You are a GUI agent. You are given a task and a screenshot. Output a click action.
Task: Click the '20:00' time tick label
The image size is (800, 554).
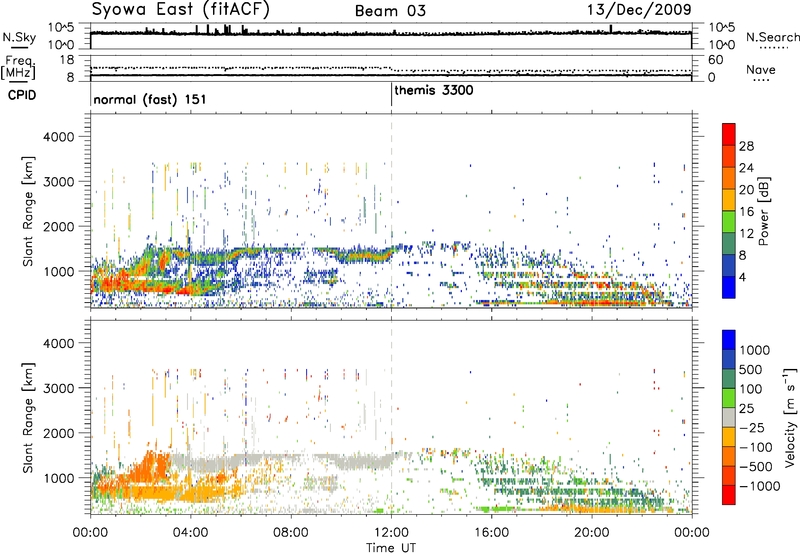pyautogui.click(x=592, y=533)
